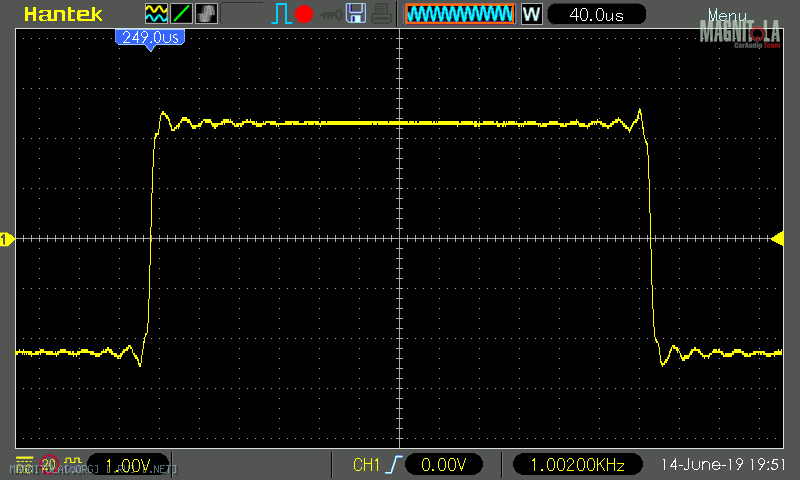Click the 249.0us trigger position marker
The height and width of the screenshot is (480, 800).
(150, 39)
